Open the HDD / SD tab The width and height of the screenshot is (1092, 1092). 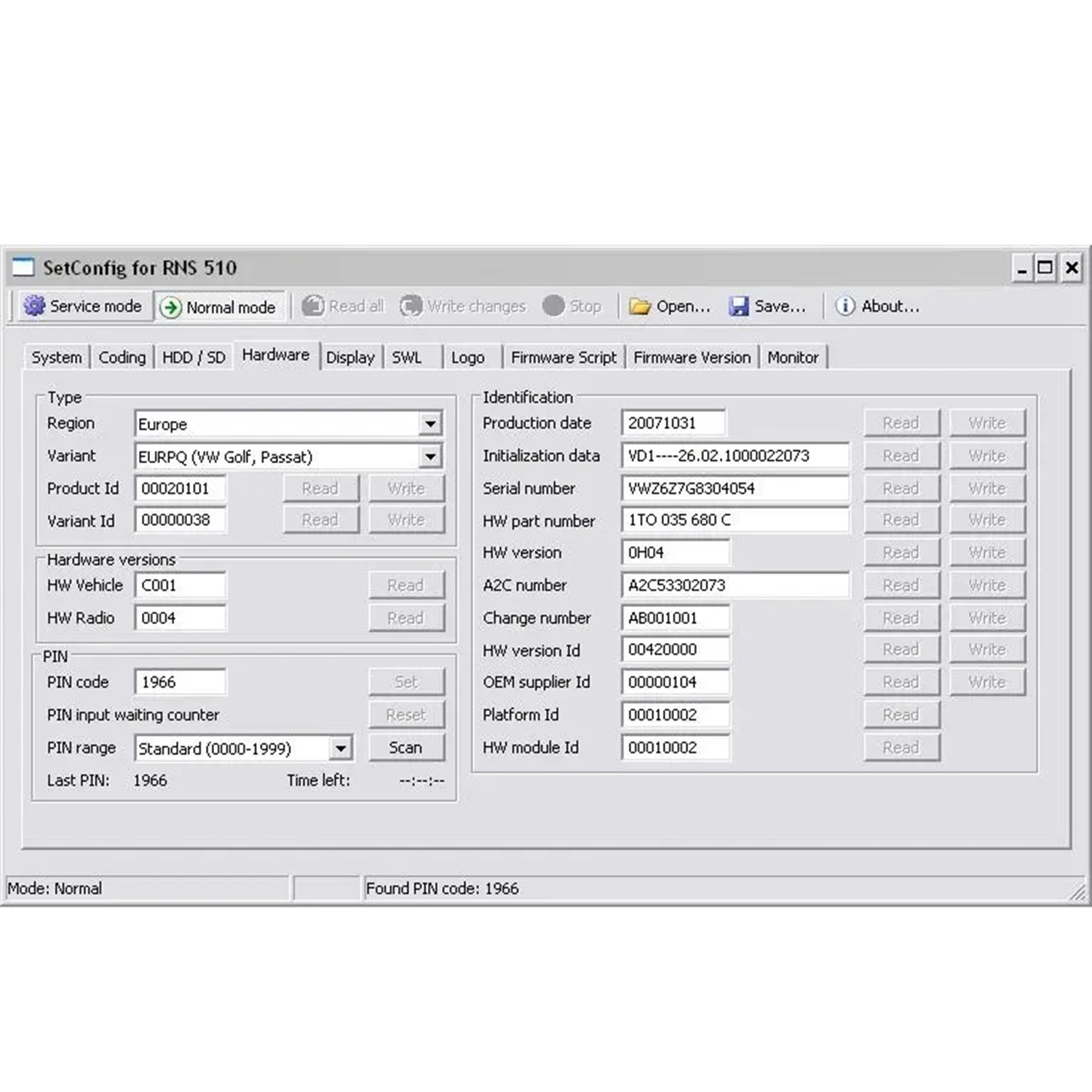pyautogui.click(x=194, y=357)
